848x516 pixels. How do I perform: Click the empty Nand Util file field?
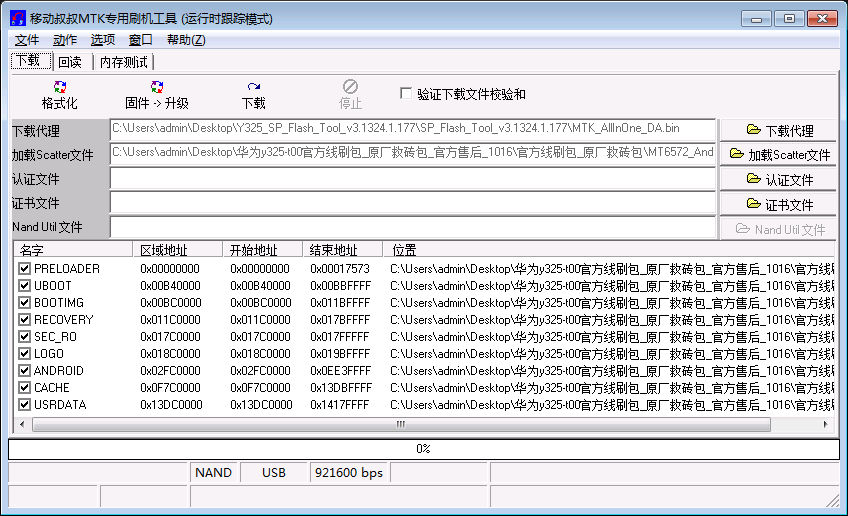coord(413,227)
